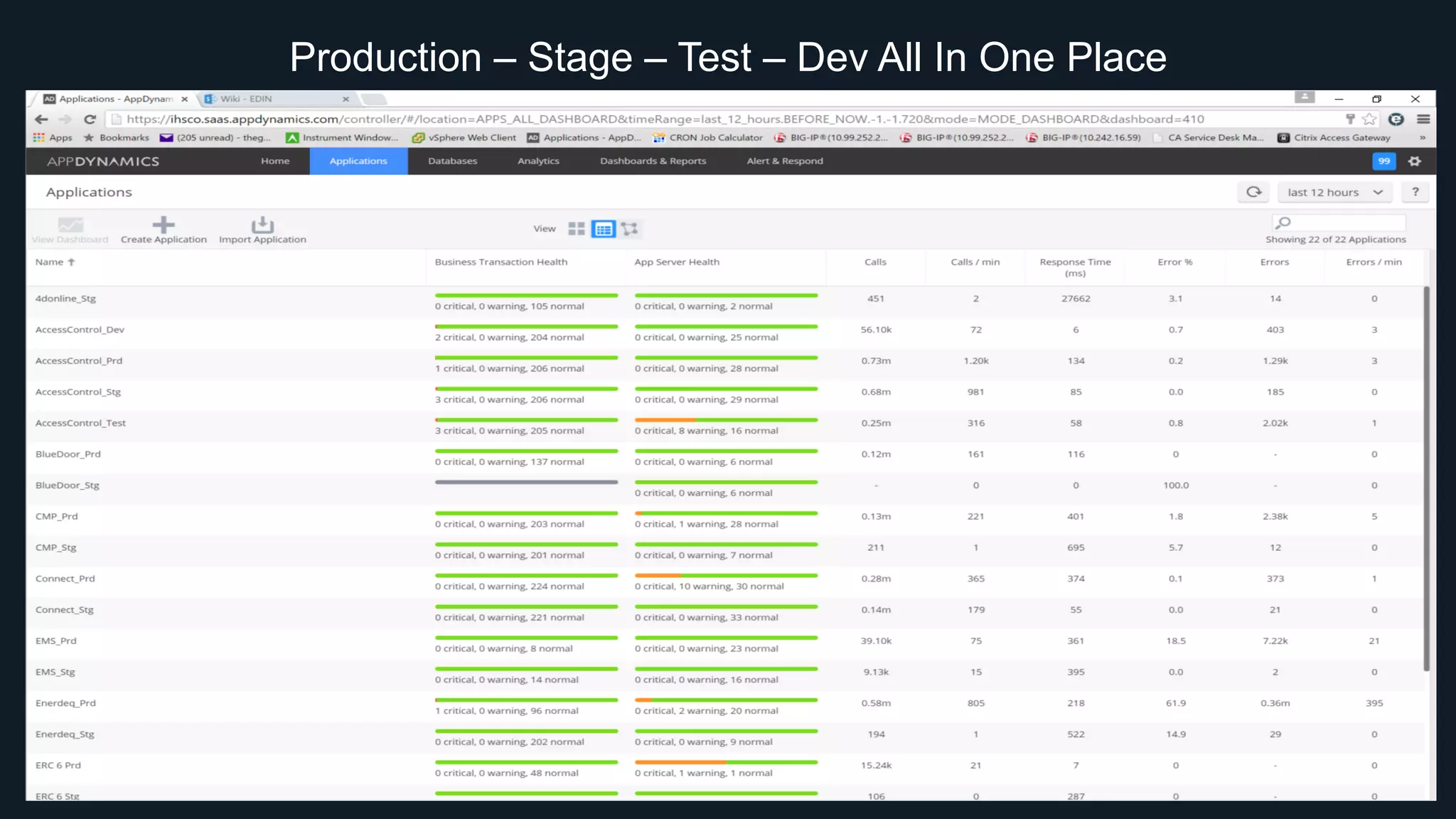Click the BlueDoor_Stg gray health bar

click(527, 482)
